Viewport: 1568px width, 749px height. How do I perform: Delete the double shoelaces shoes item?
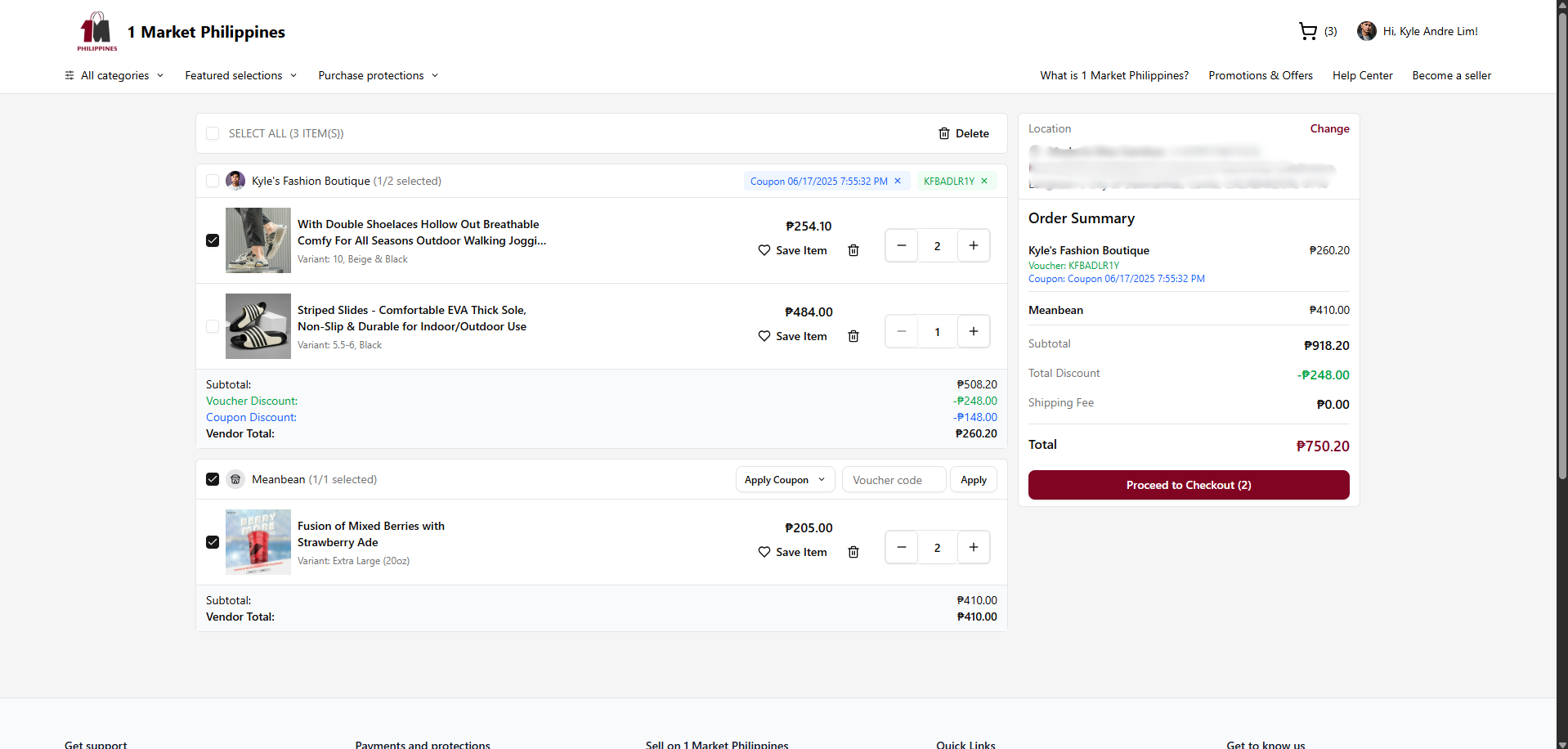pyautogui.click(x=853, y=250)
